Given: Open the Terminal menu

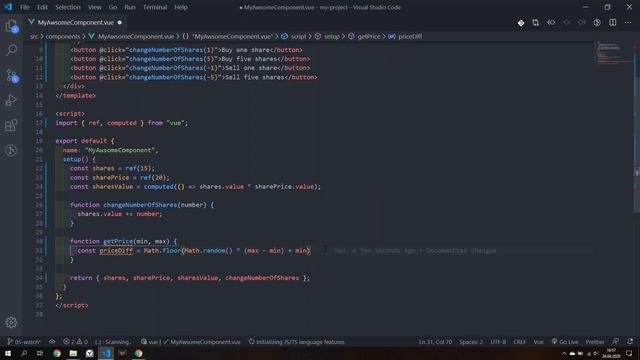Looking at the screenshot, I should 155,7.
